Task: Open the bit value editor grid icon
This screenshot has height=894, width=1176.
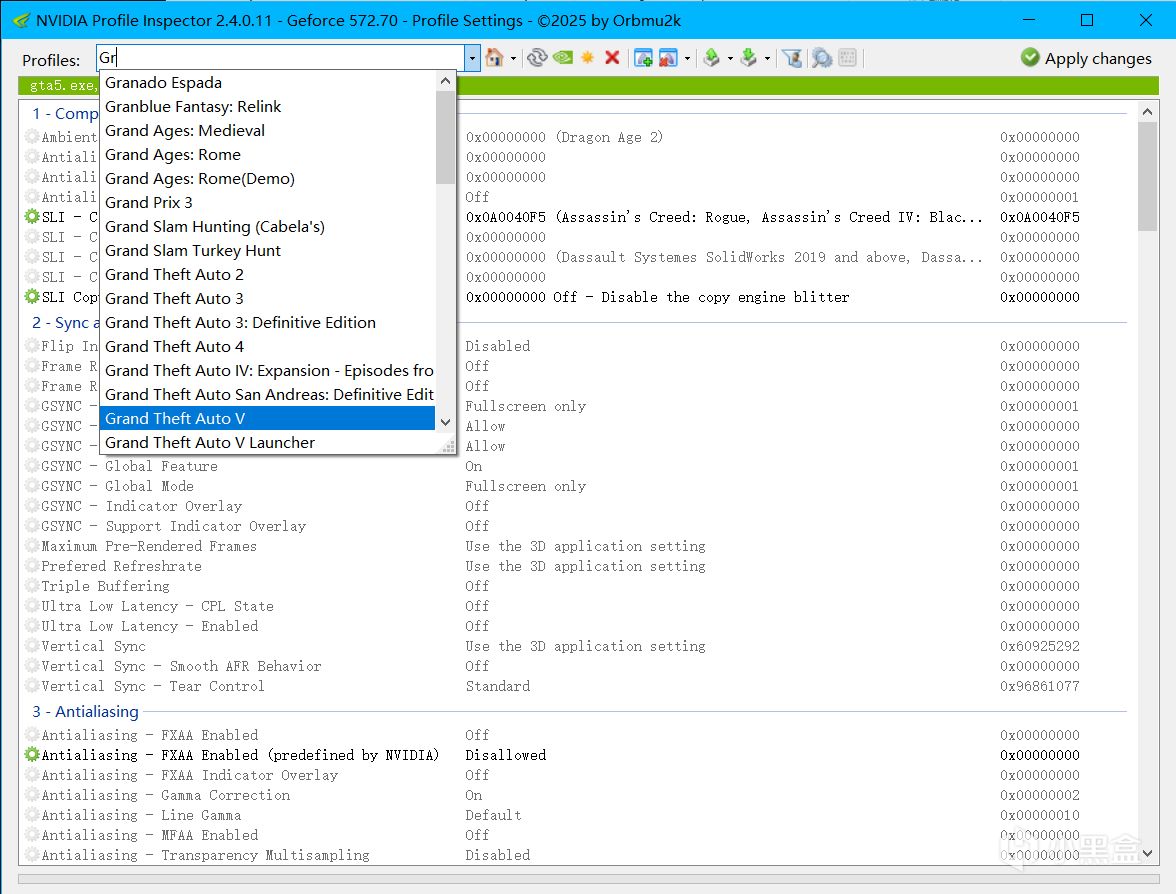Action: (848, 58)
